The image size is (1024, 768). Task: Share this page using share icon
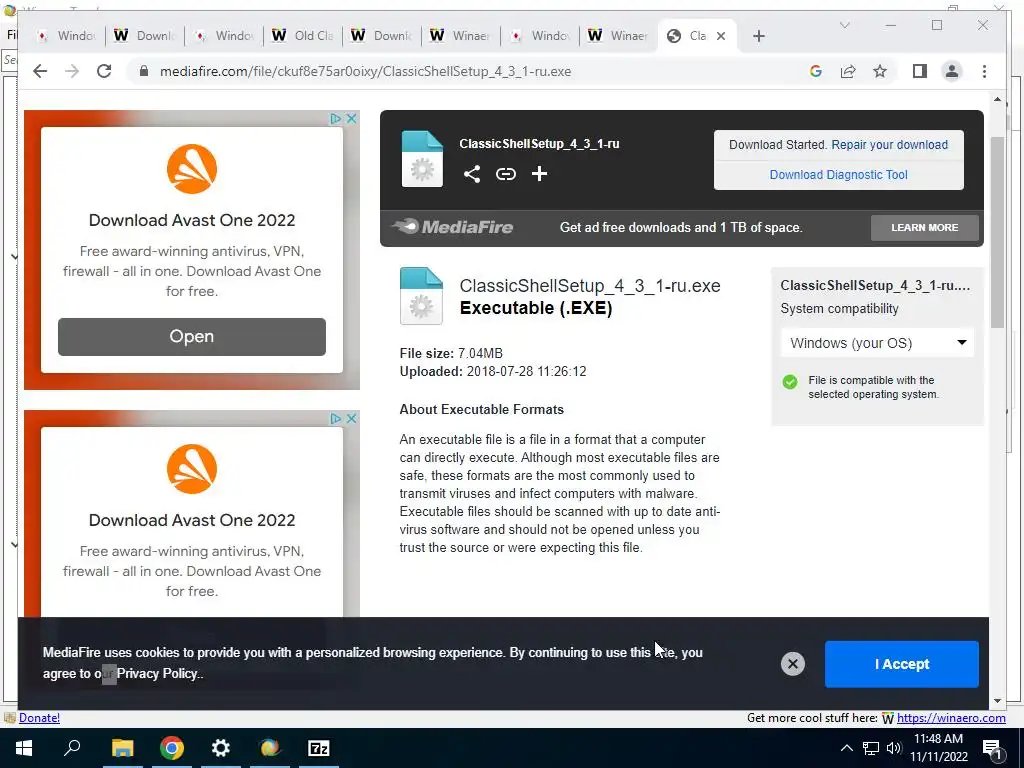click(x=848, y=71)
